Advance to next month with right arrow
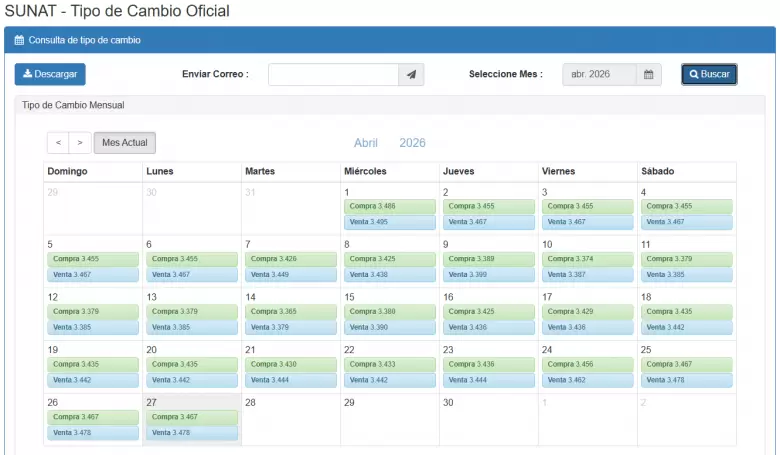Viewport: 780px width, 455px height. pyautogui.click(x=80, y=143)
